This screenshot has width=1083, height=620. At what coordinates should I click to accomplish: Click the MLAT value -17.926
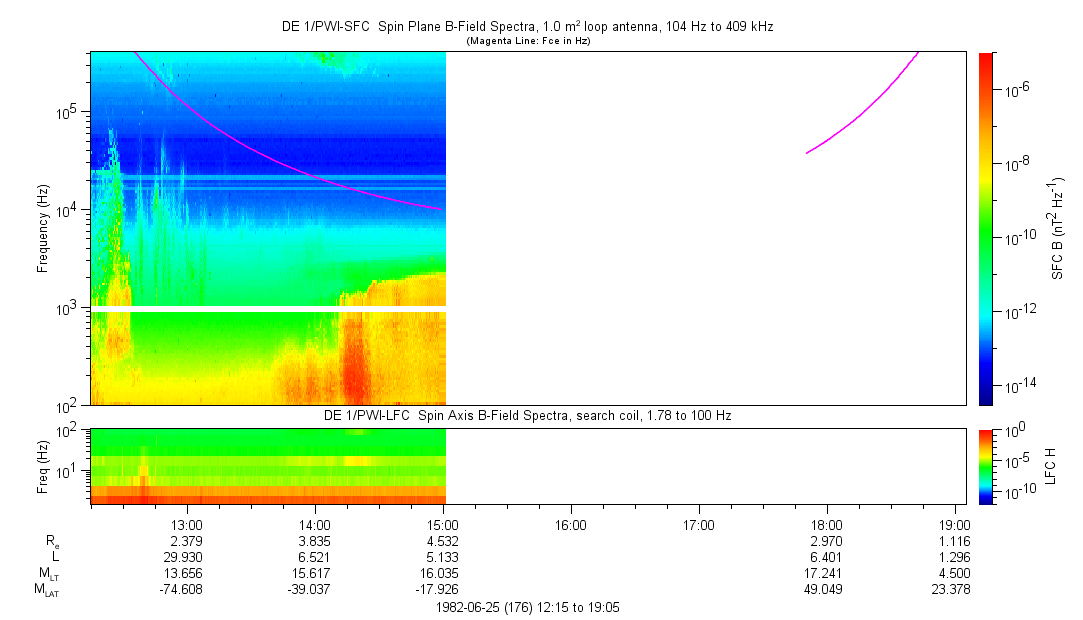437,590
